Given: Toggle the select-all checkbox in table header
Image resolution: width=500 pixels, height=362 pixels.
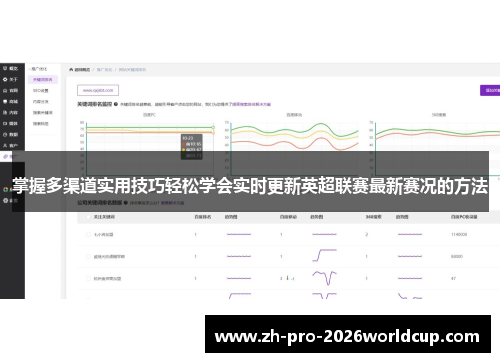Looking at the screenshot, I should [x=89, y=217].
